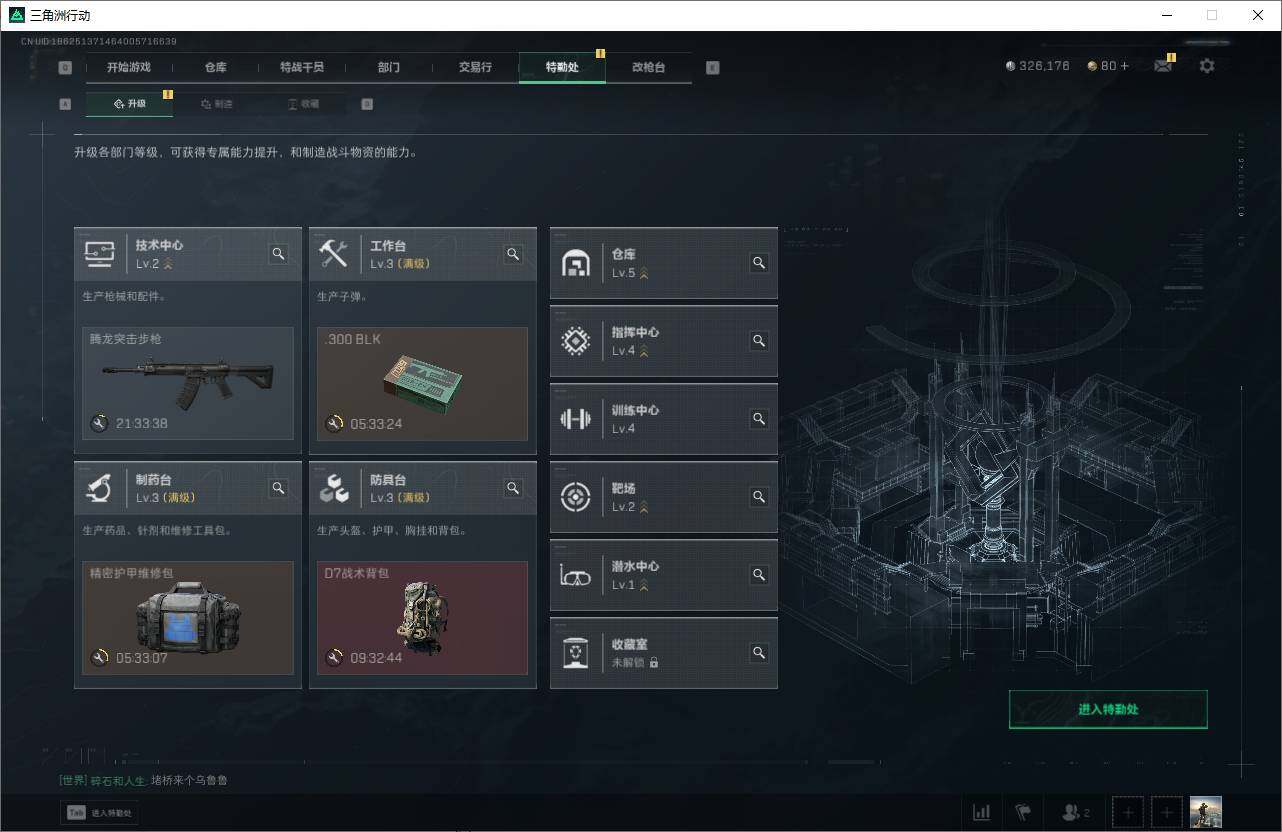Click the 进入特勤处 green button
Viewport: 1282px width, 832px height.
tap(1108, 709)
